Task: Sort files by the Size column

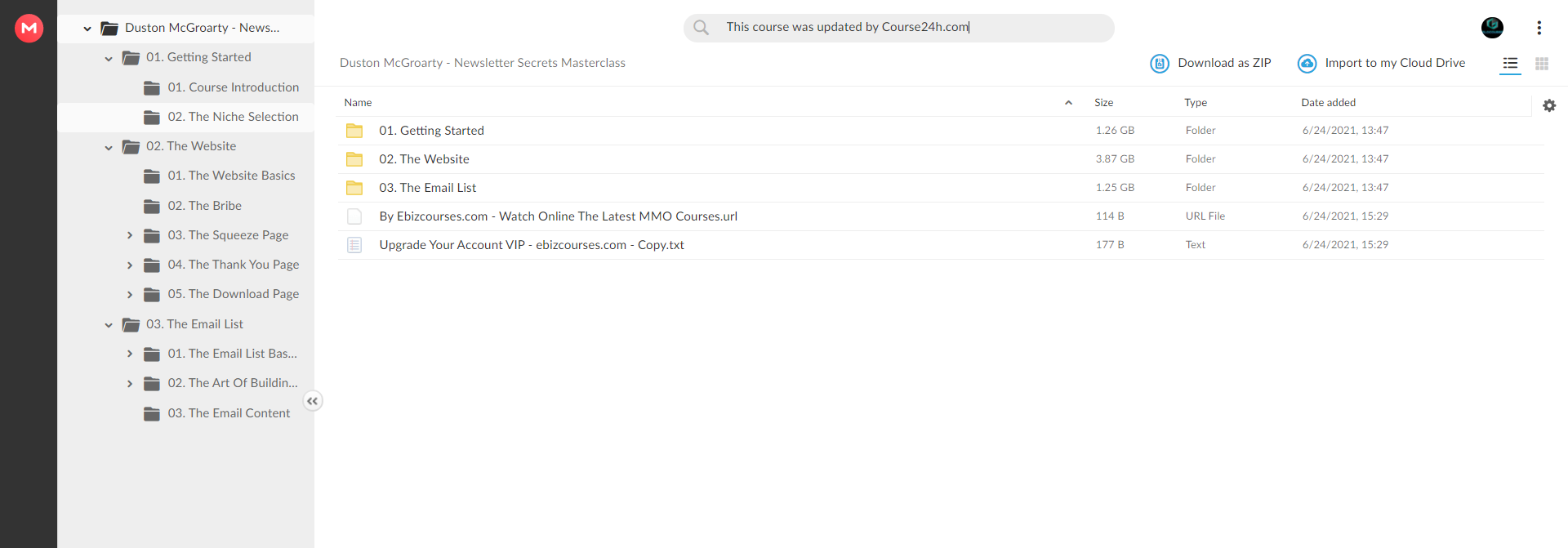Action: pos(1103,102)
